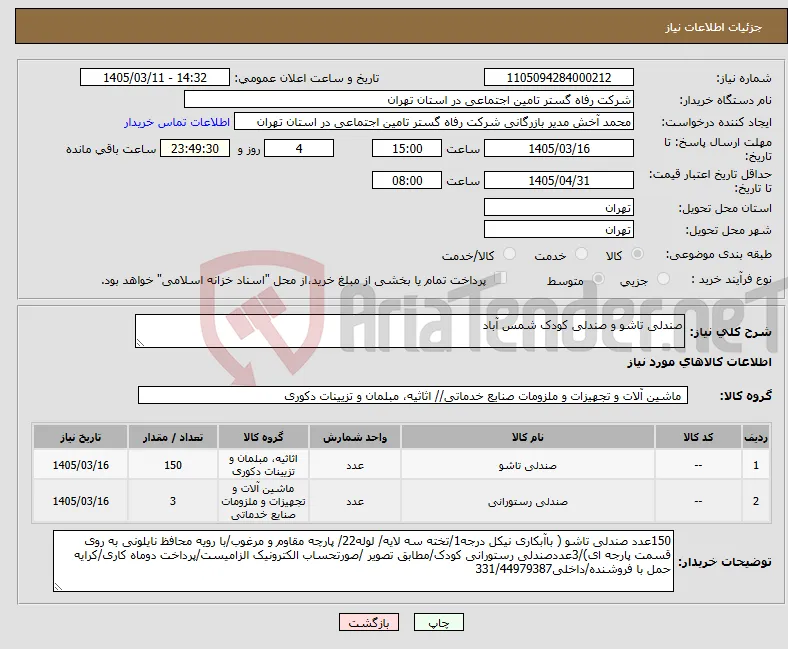Click the شماره نیاز field 1105094284000212
The height and width of the screenshot is (649, 788).
(558, 77)
